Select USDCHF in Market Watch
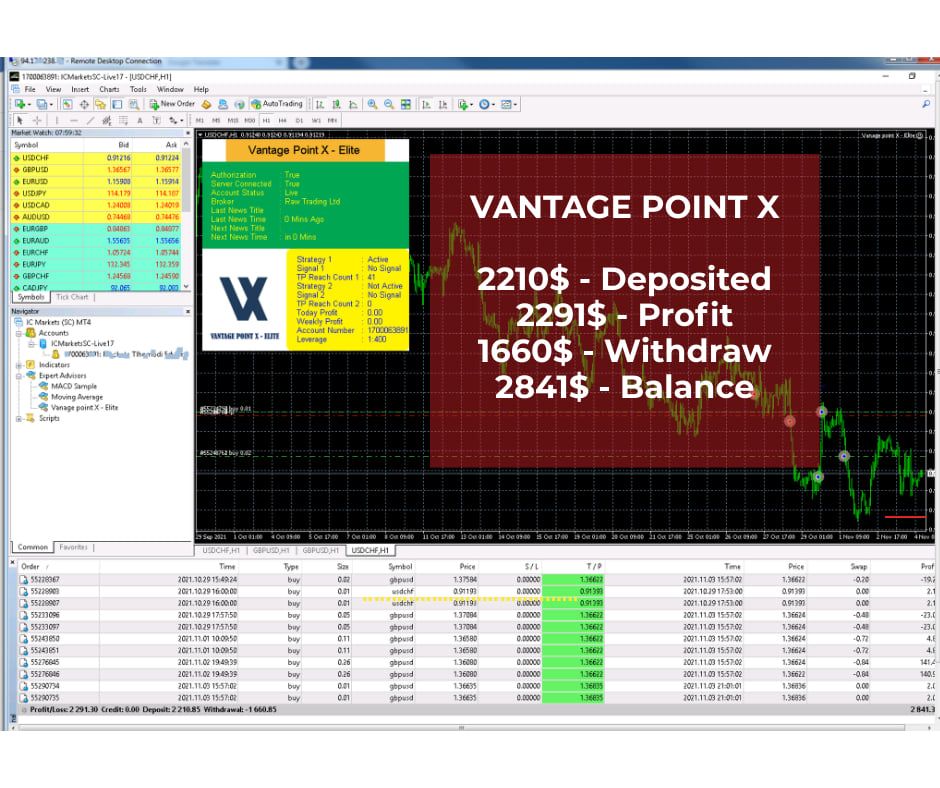The width and height of the screenshot is (940, 788). pos(97,158)
